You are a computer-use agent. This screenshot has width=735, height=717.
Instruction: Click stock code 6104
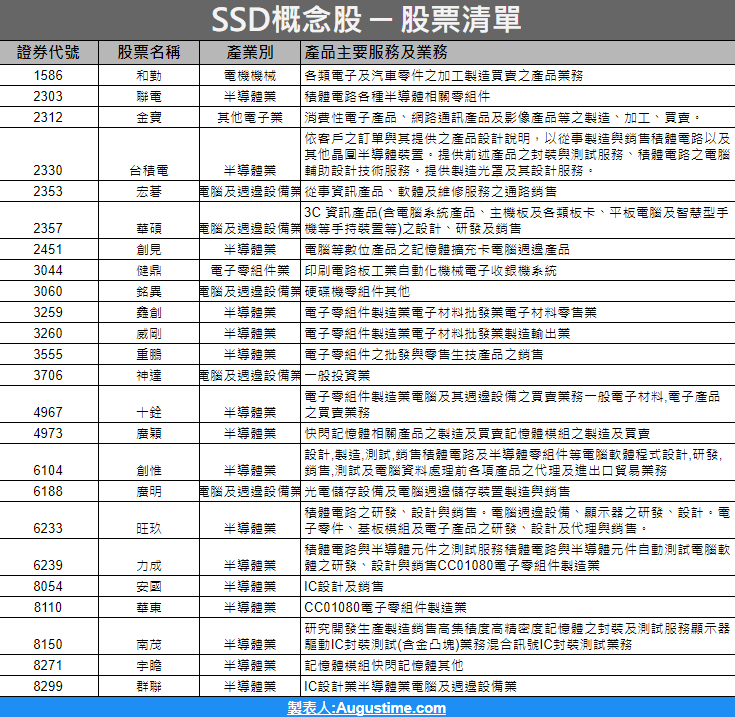pyautogui.click(x=48, y=471)
